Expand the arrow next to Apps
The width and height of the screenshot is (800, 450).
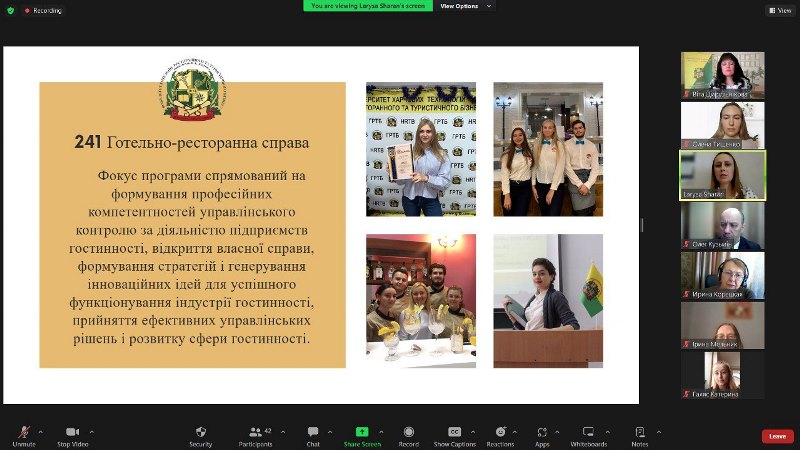click(x=557, y=432)
